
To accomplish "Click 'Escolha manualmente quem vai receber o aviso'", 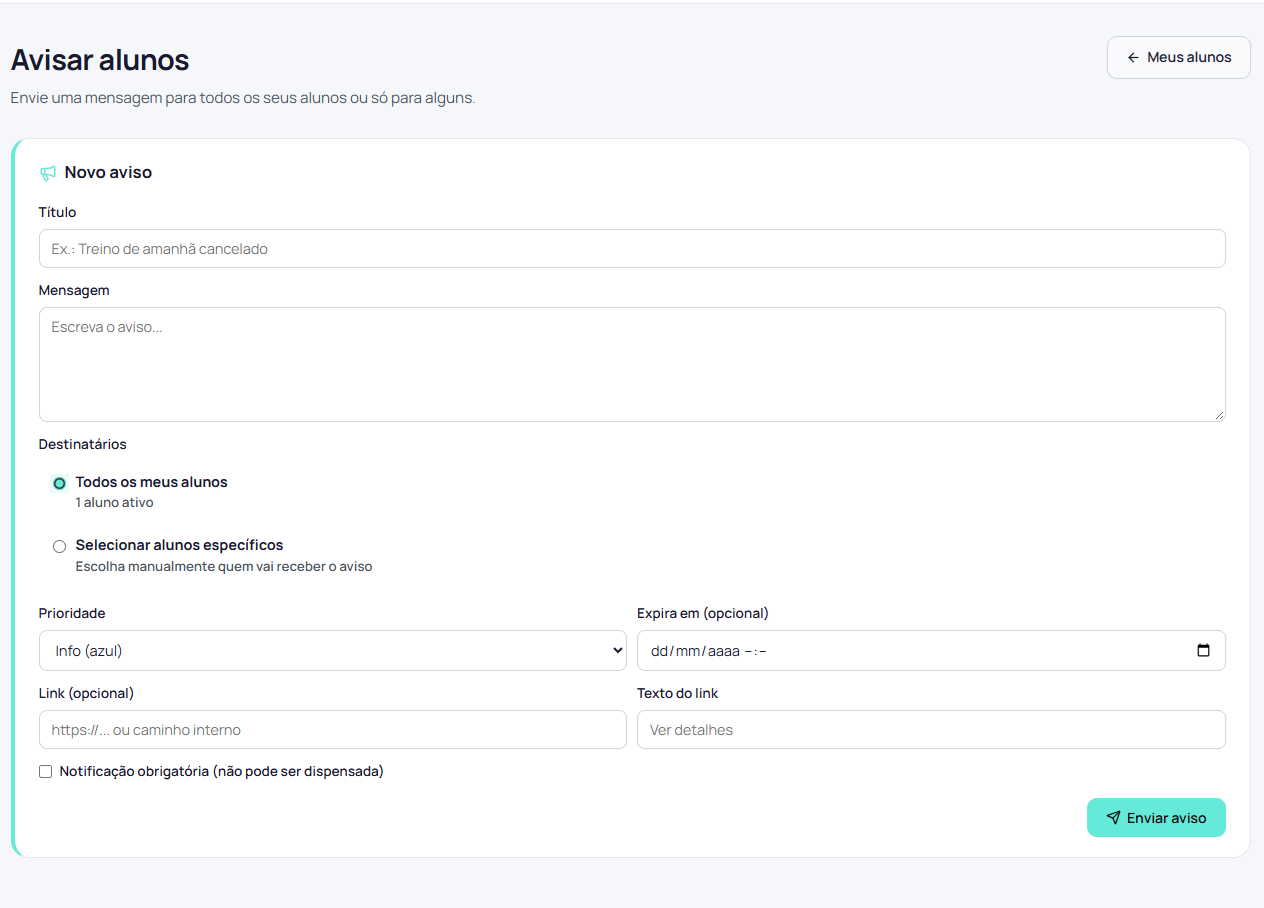I will coord(224,567).
